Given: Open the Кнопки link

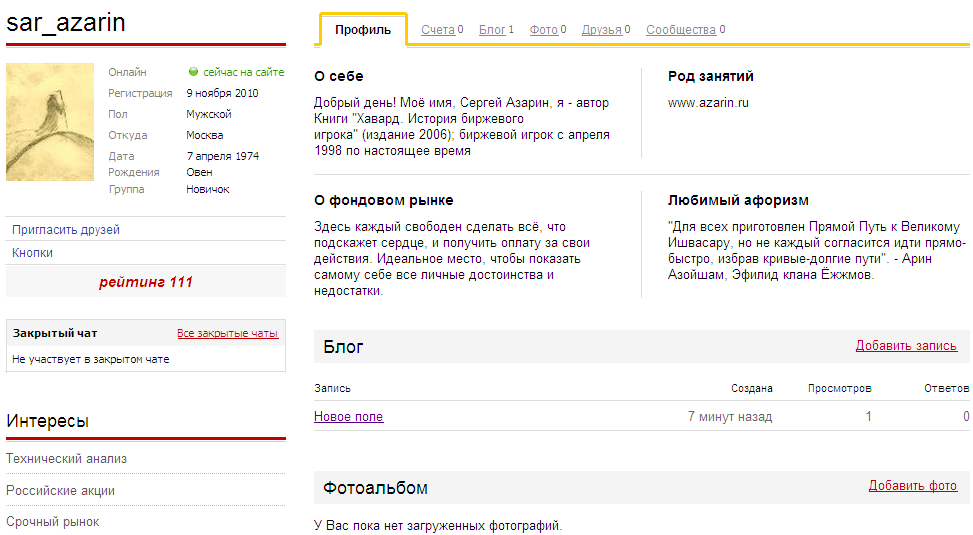Looking at the screenshot, I should tap(33, 253).
